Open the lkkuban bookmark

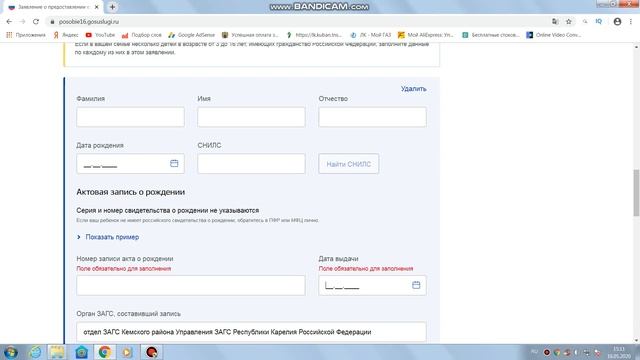pyautogui.click(x=314, y=35)
